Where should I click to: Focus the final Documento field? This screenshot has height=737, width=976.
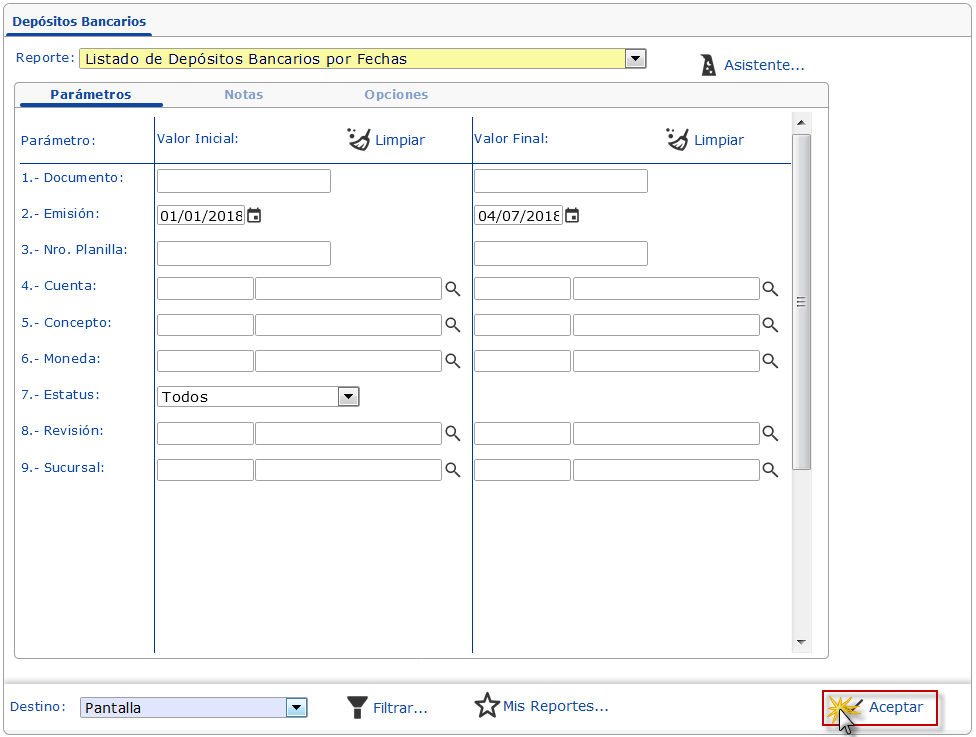tap(561, 181)
